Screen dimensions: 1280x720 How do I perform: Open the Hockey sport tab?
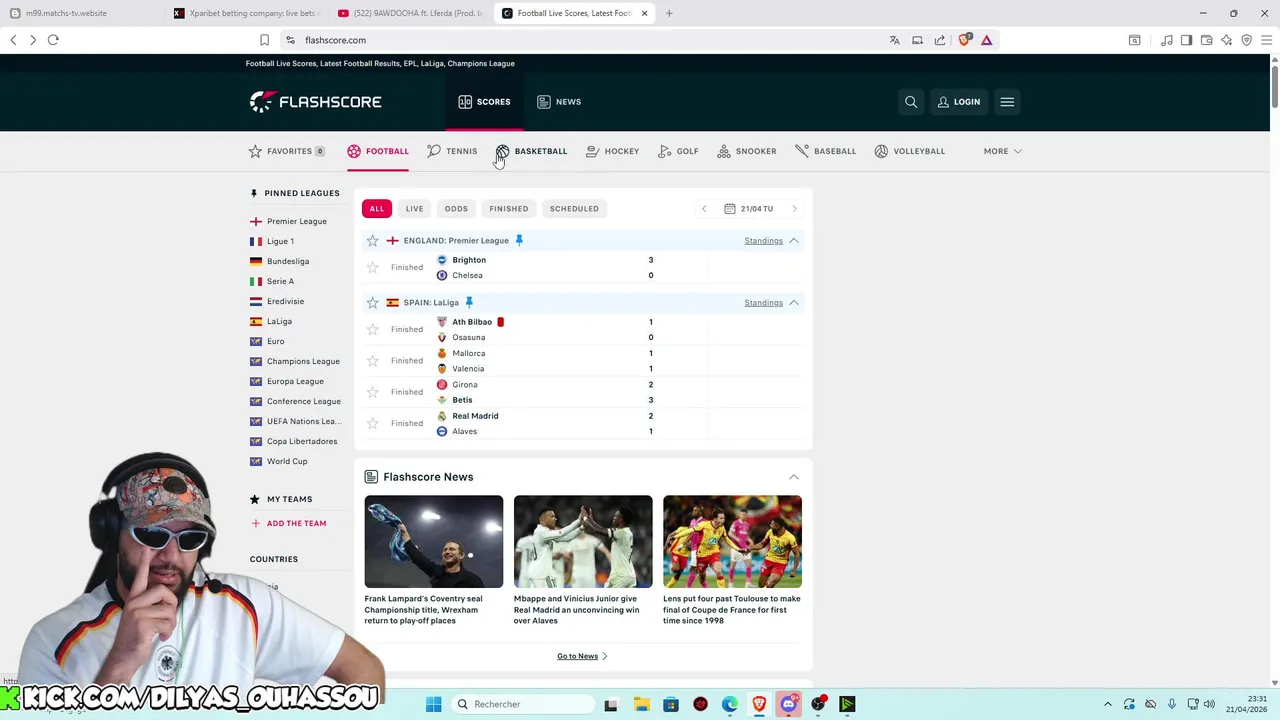coord(612,151)
